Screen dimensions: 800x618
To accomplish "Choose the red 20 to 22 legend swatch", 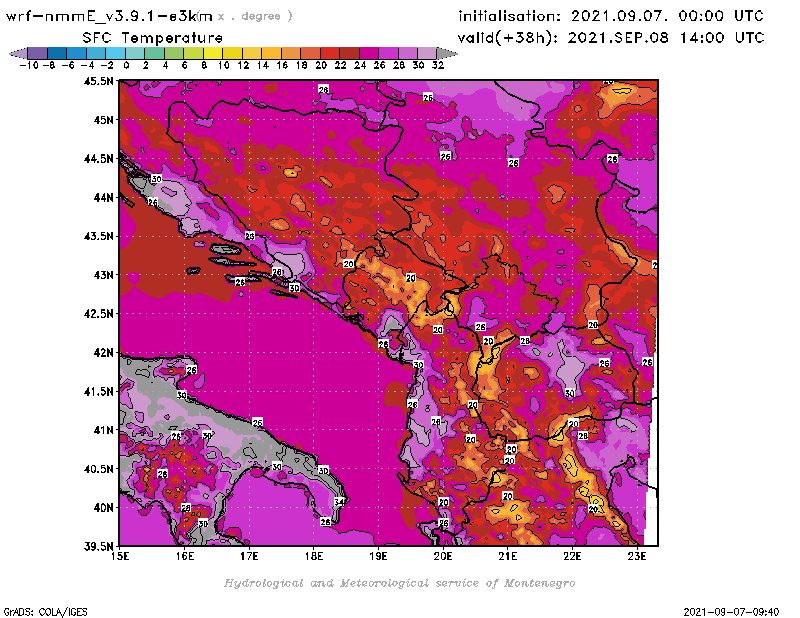I will tap(330, 53).
